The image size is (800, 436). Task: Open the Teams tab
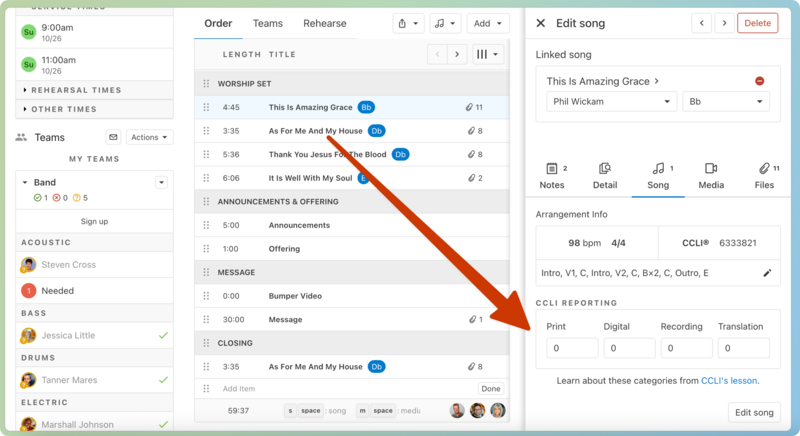[x=267, y=23]
